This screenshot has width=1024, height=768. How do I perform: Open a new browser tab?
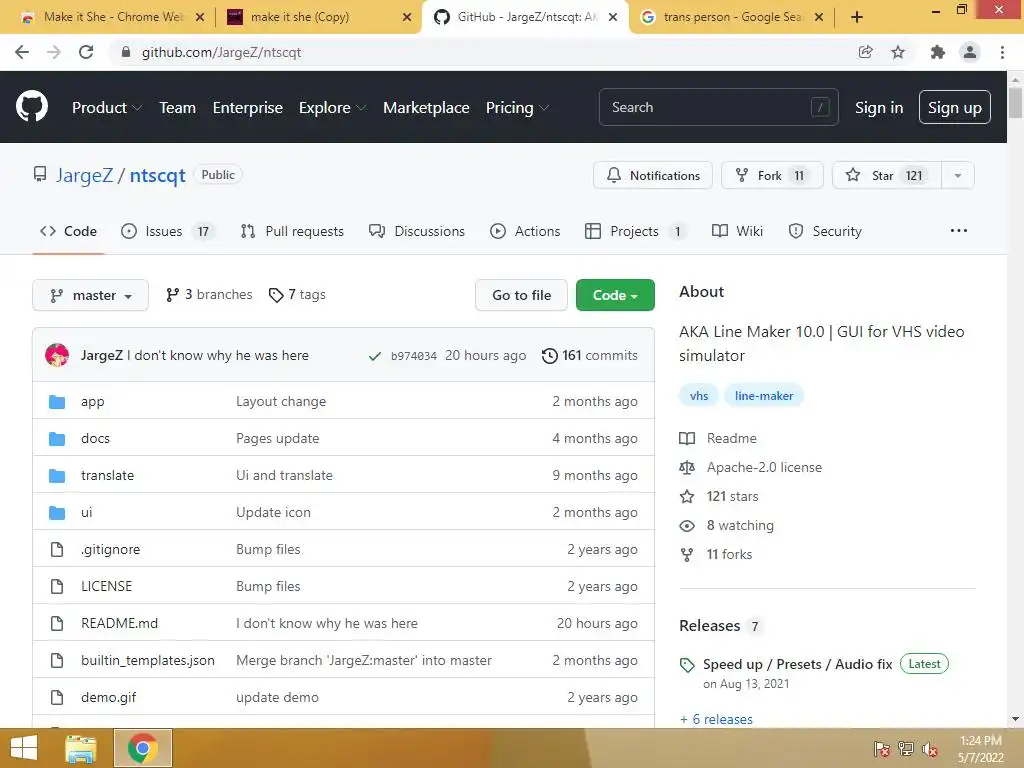[857, 17]
